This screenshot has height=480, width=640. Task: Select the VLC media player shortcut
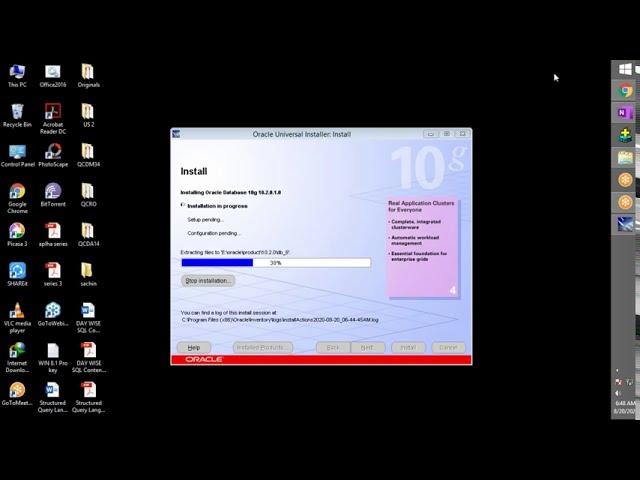tap(17, 318)
